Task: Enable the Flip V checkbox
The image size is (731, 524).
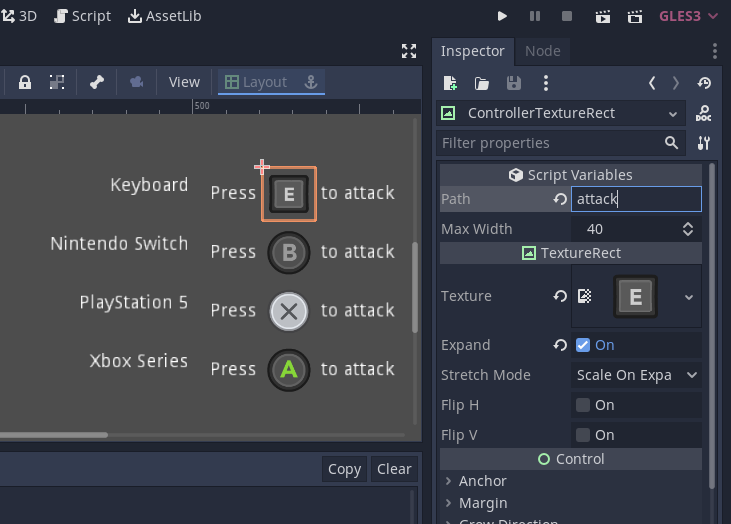Action: [x=583, y=435]
